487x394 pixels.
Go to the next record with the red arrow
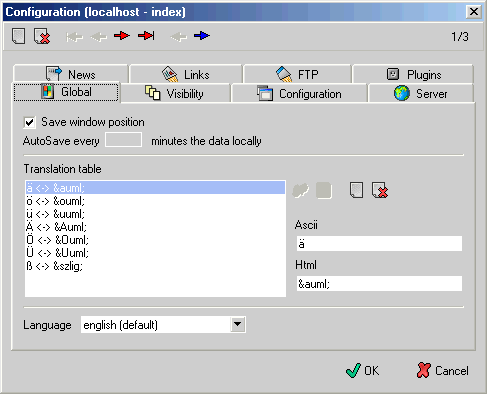122,35
